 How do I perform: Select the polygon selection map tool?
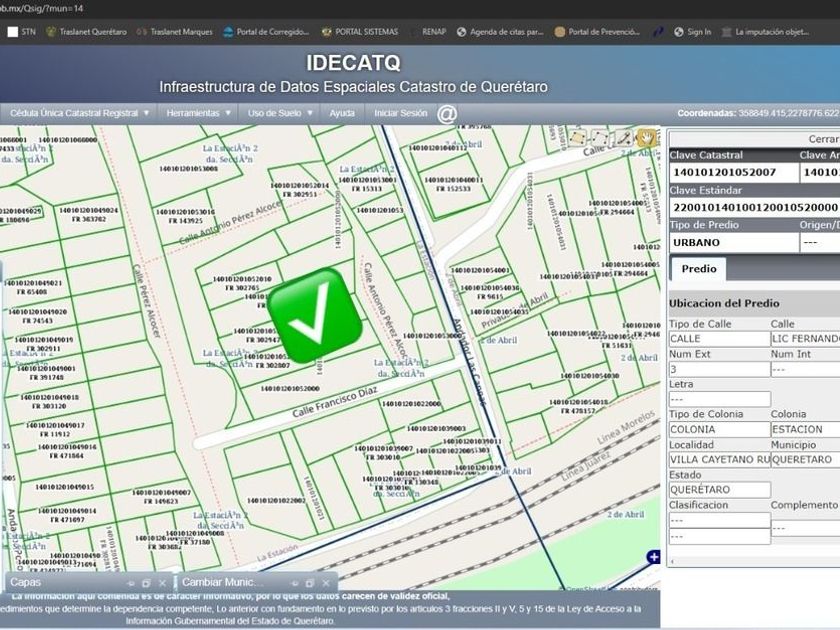click(x=578, y=138)
